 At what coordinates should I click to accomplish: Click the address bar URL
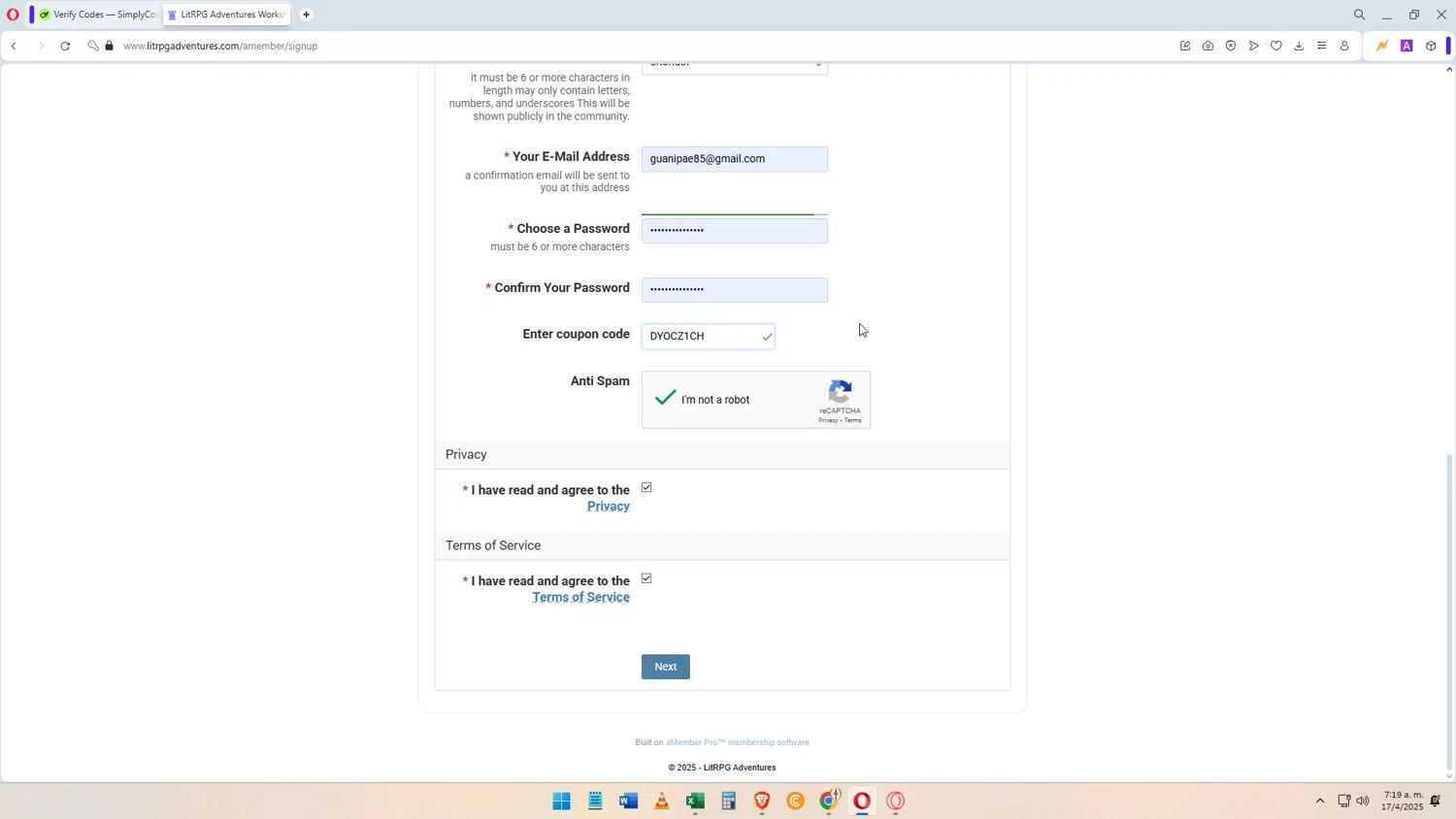coord(220,46)
